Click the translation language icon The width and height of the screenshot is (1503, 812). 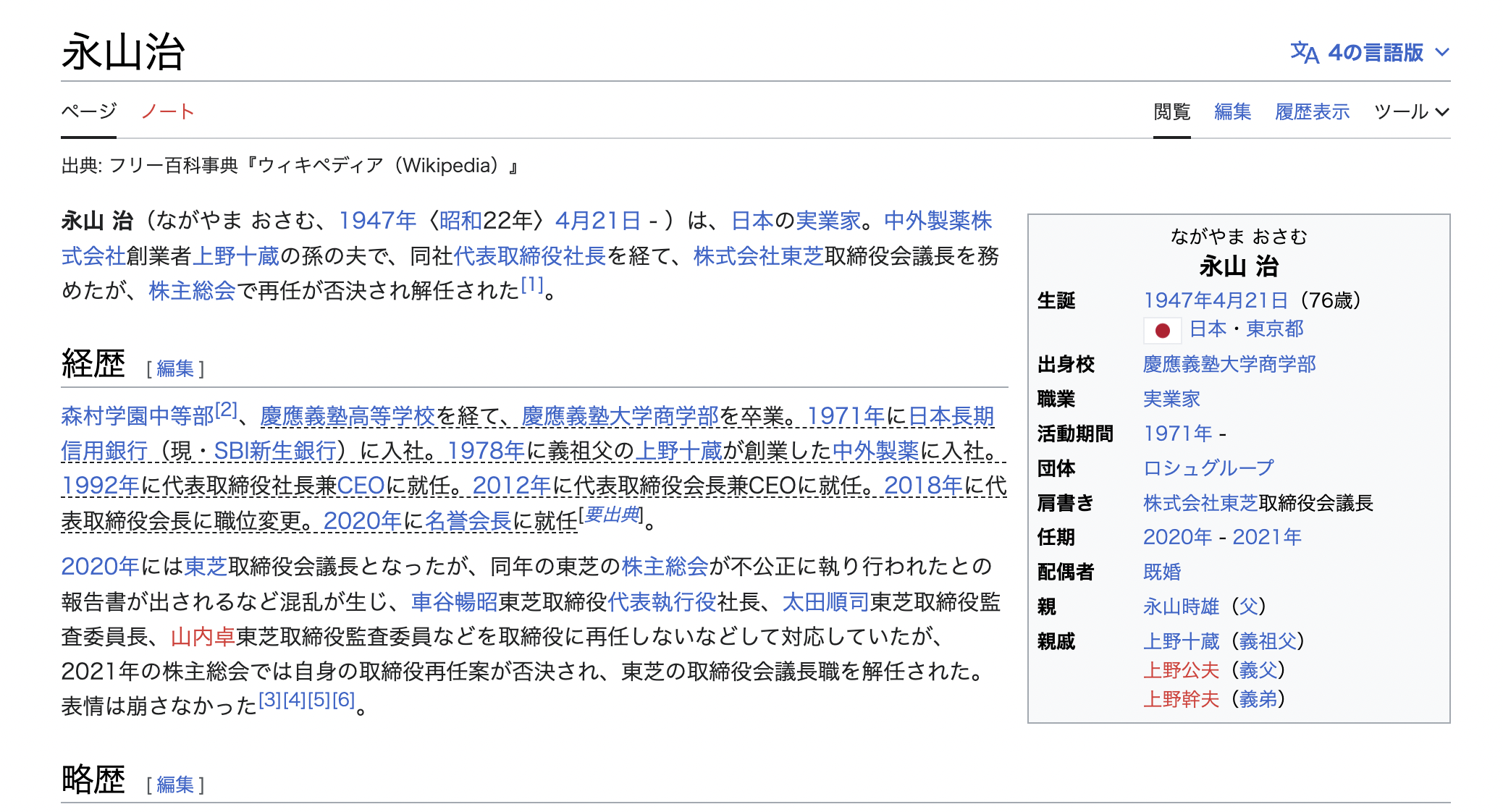pos(1305,53)
